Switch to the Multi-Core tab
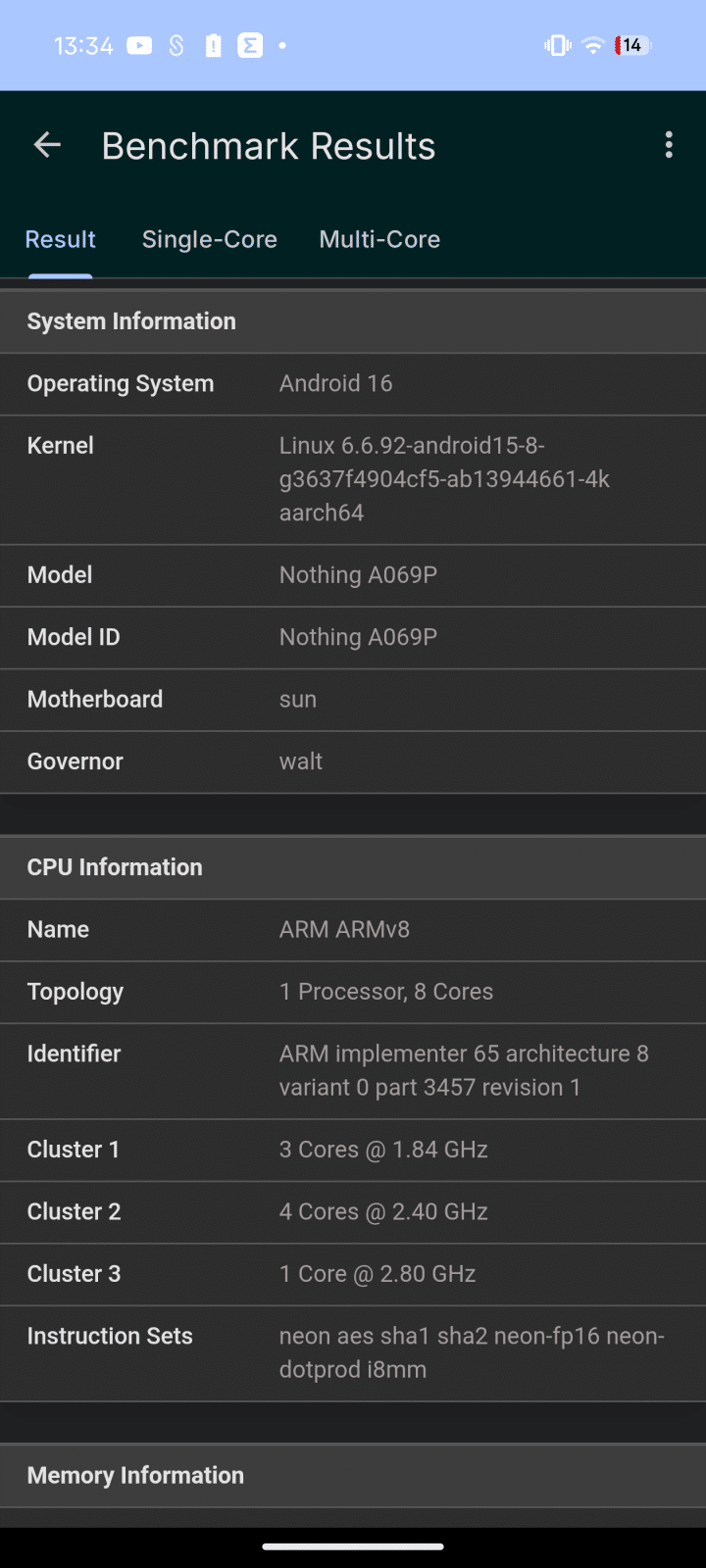Screen dimensions: 706x1568 pos(379,239)
